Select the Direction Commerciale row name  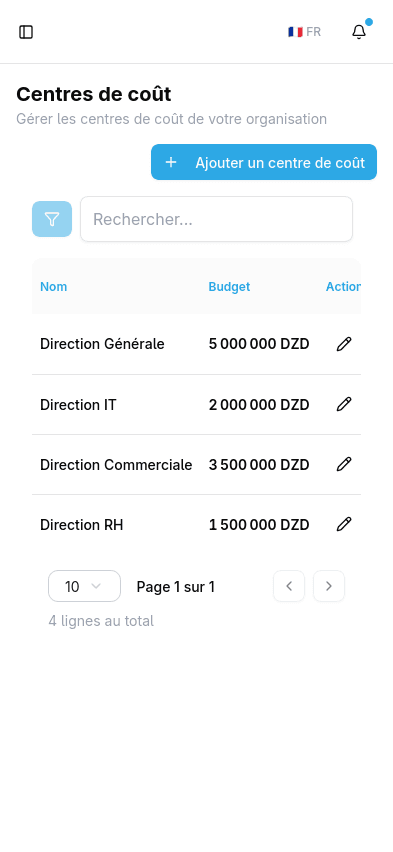(x=116, y=465)
